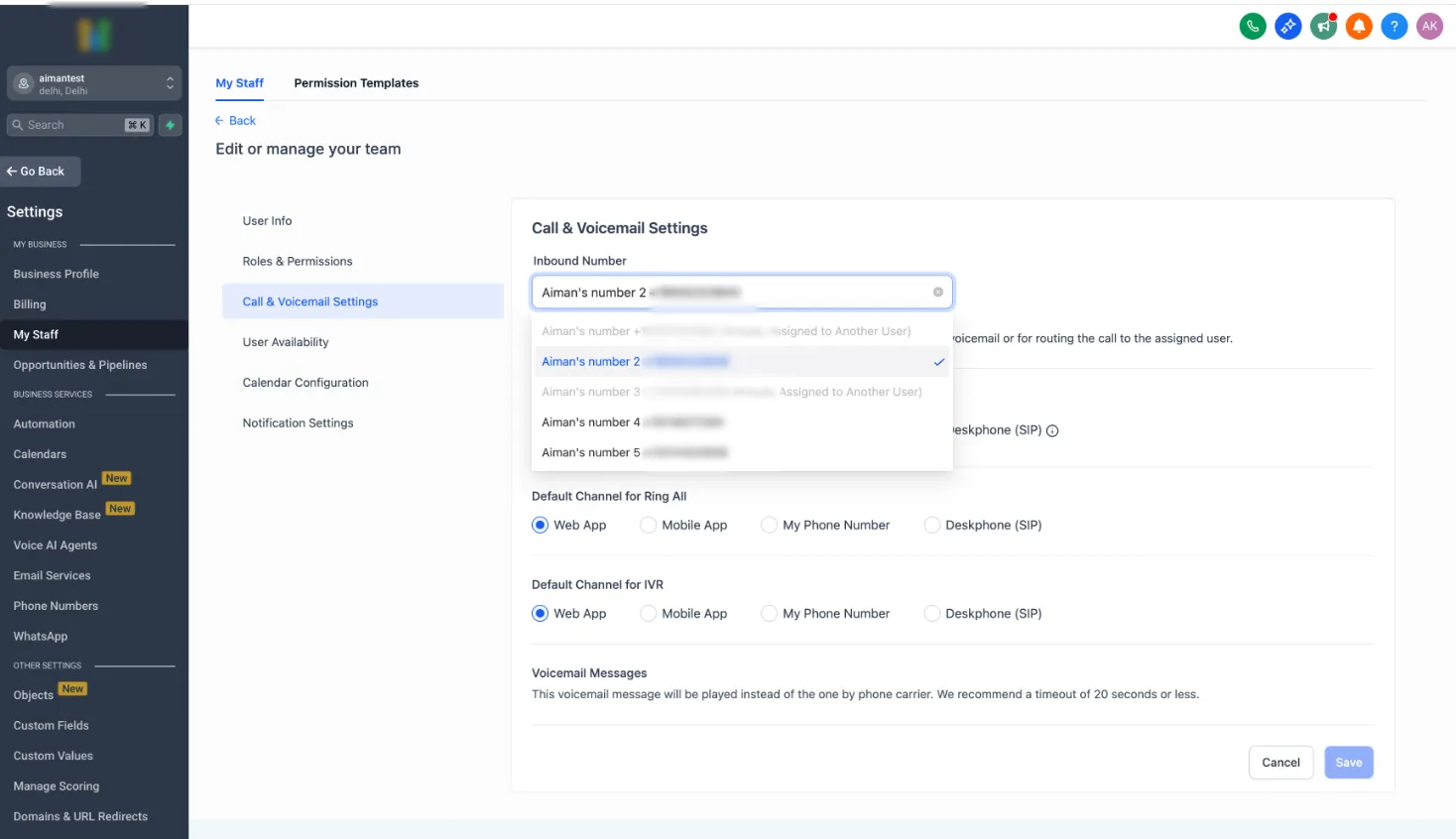
Task: Click the Back link
Action: [x=235, y=121]
